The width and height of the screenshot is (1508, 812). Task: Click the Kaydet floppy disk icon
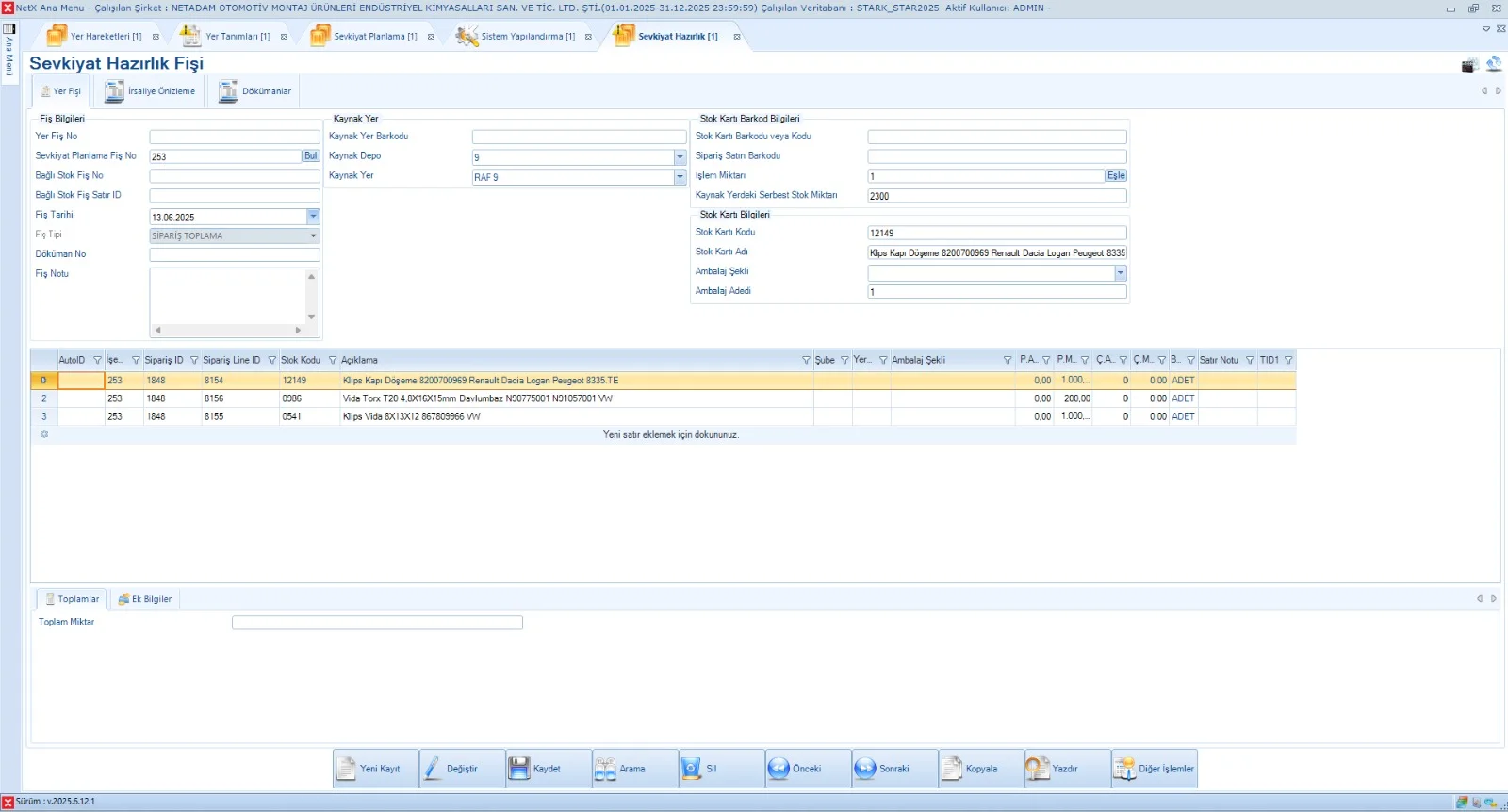point(519,769)
